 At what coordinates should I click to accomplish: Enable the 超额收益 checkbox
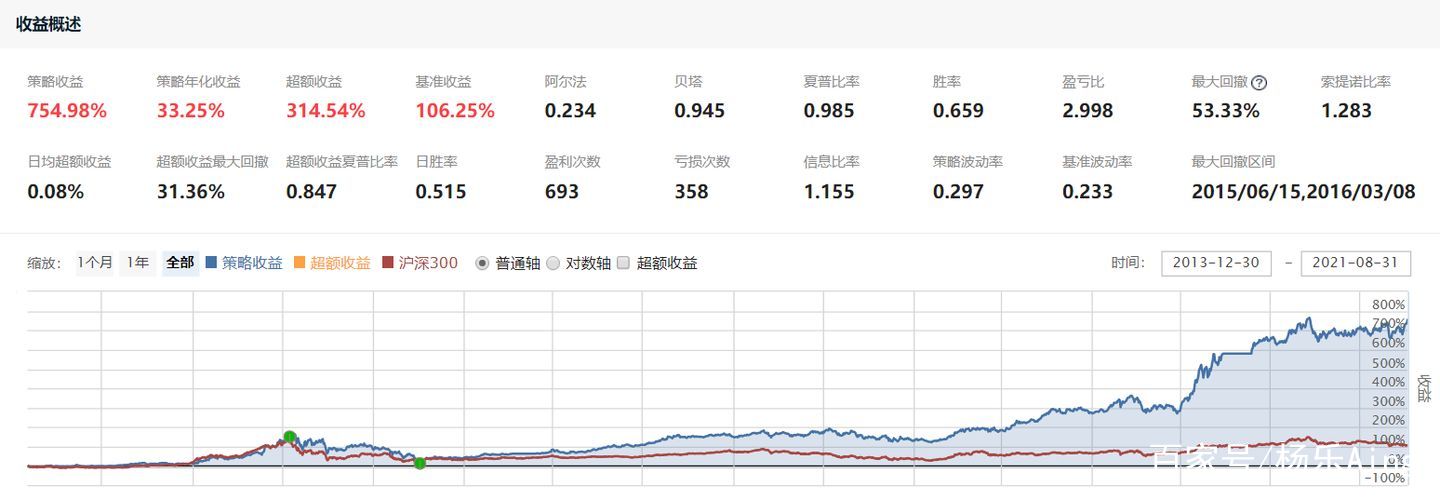(x=623, y=263)
